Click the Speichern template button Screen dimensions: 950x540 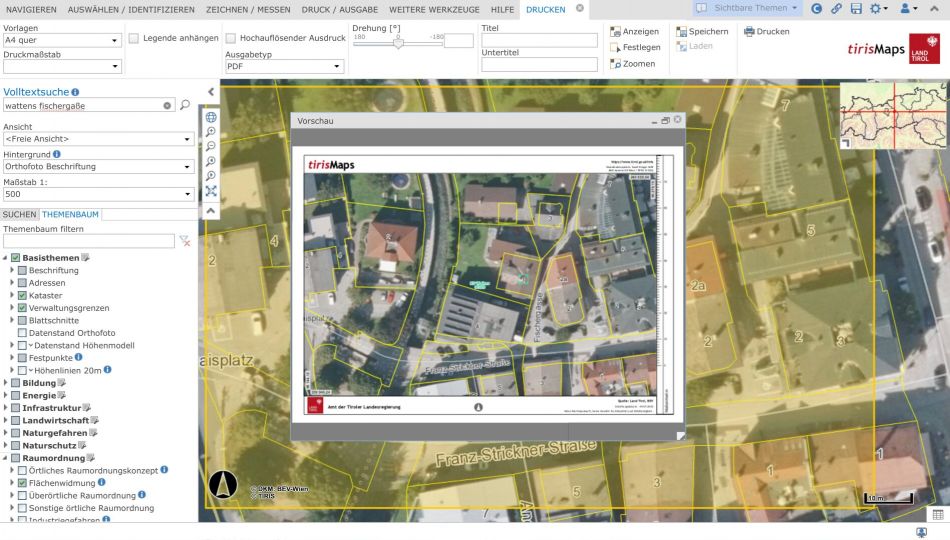click(x=702, y=32)
